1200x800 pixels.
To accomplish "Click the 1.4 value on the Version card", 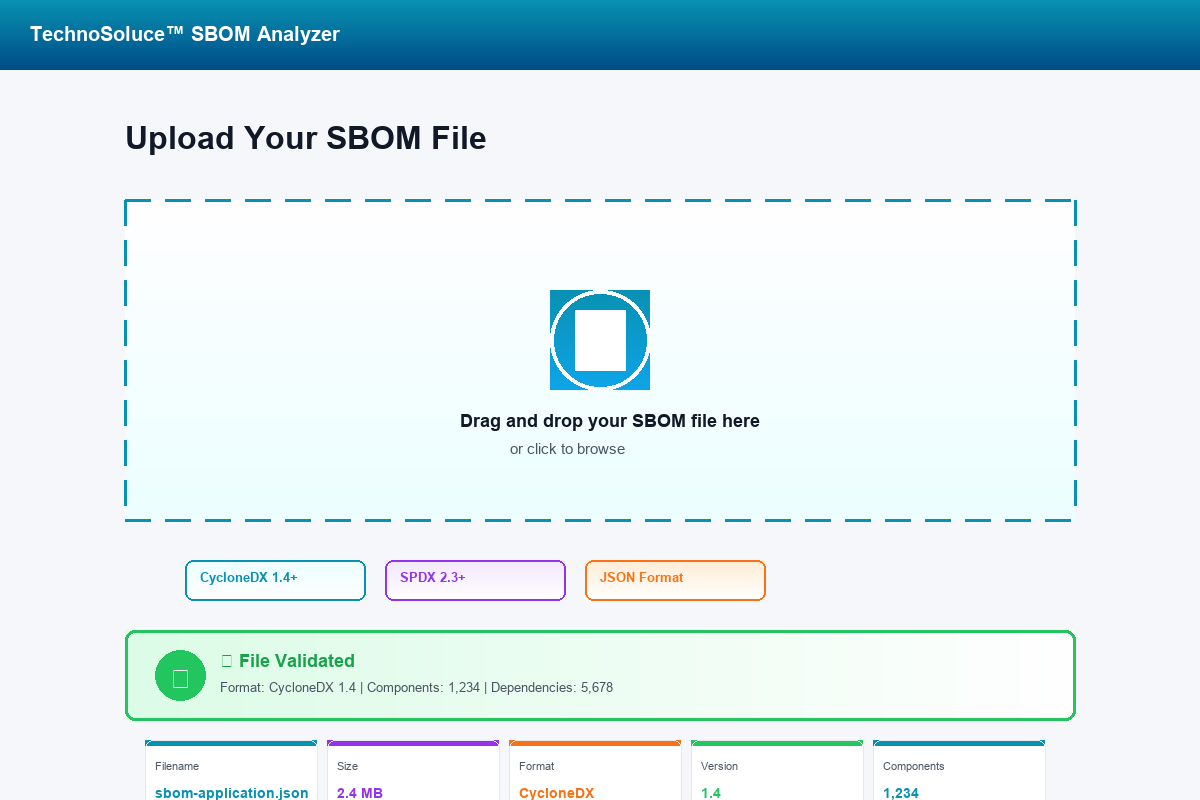I will (711, 793).
